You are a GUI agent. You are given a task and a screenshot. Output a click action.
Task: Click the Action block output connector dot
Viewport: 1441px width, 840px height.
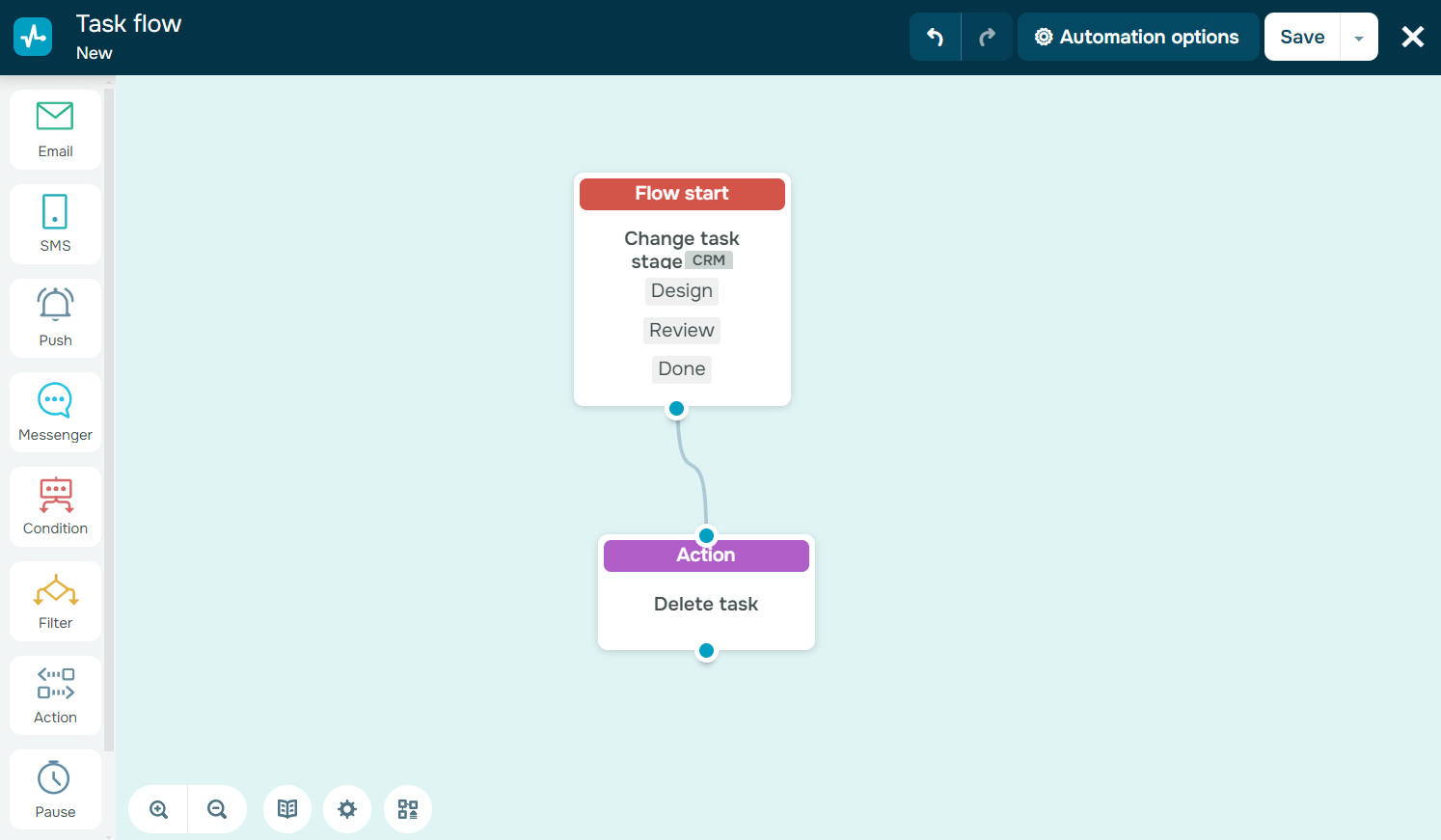point(706,651)
